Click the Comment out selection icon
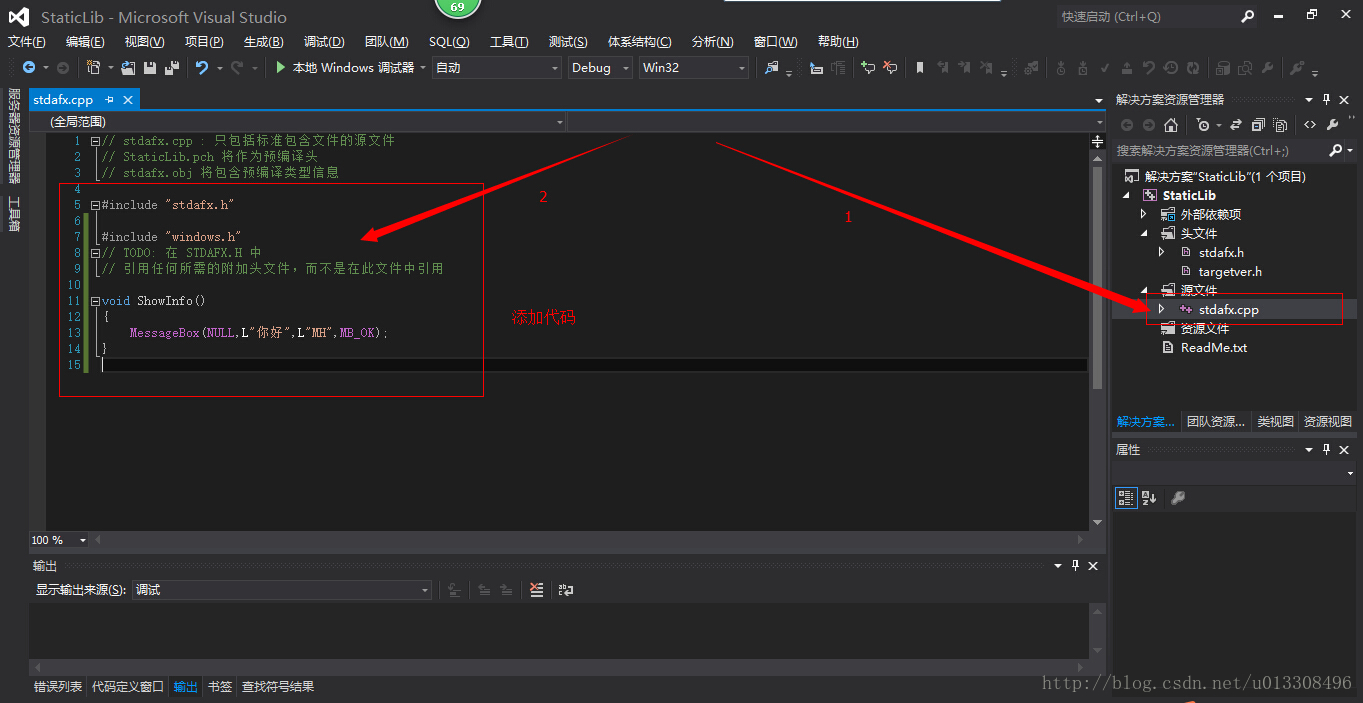 (x=867, y=68)
